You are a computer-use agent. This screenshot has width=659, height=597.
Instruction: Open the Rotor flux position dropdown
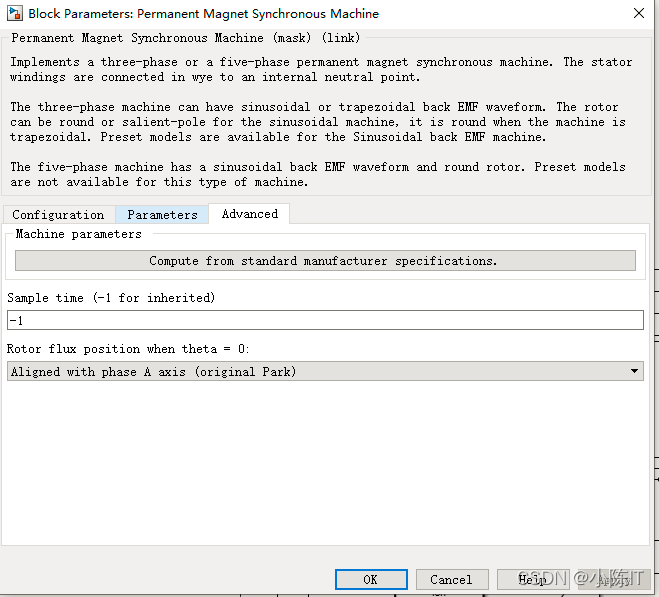pos(325,372)
